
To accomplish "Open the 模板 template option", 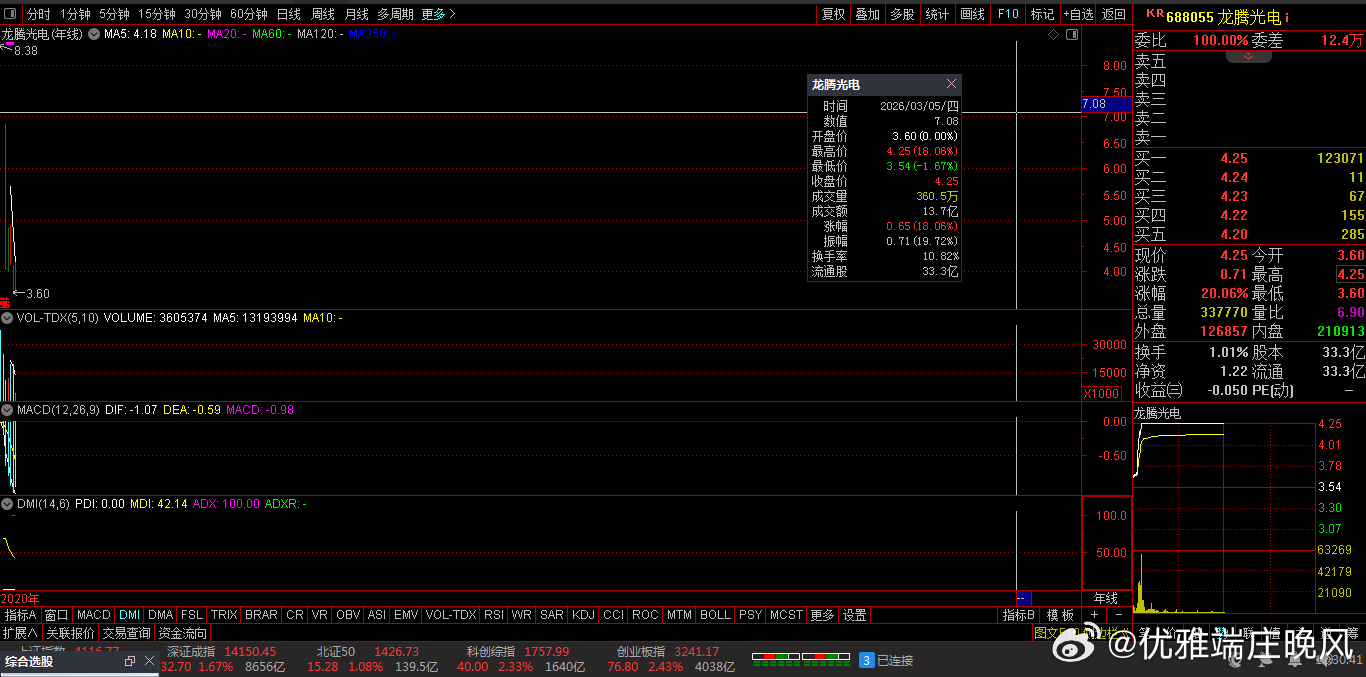I will point(1061,615).
